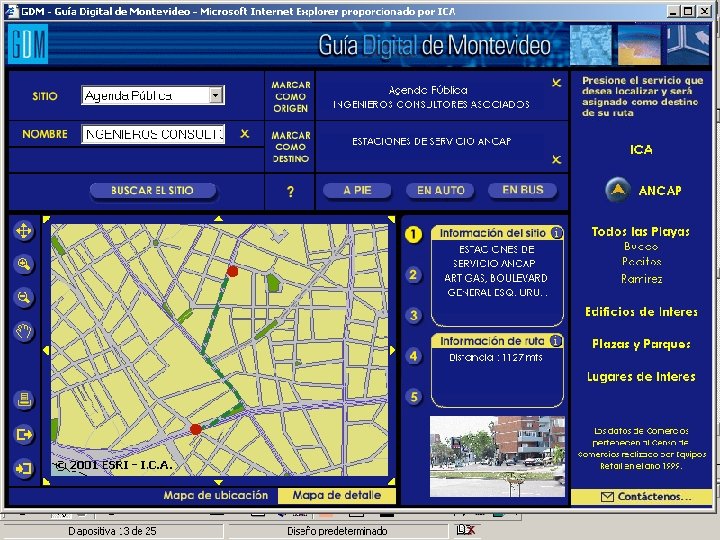Screen dimensions: 720x540
Task: Click header map thumbnail image
Action: [591, 45]
